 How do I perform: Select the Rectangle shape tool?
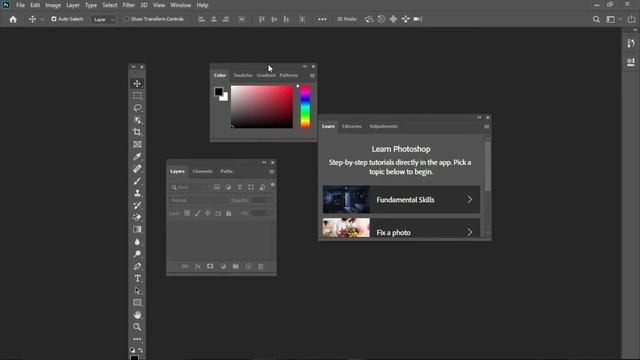137,303
